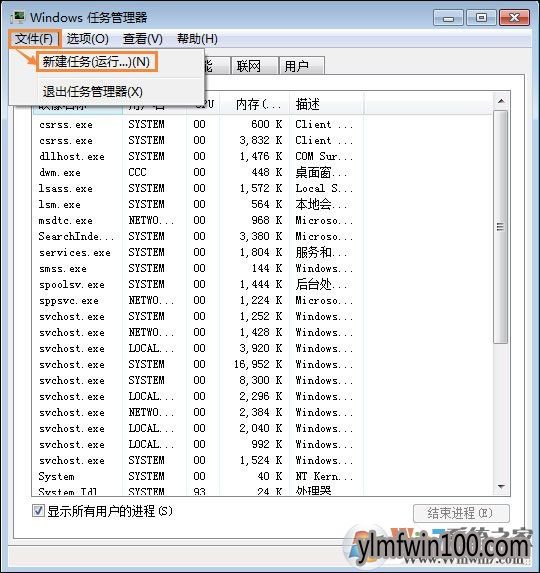
Task: Minimize the Task Manager window
Action: [448, 18]
